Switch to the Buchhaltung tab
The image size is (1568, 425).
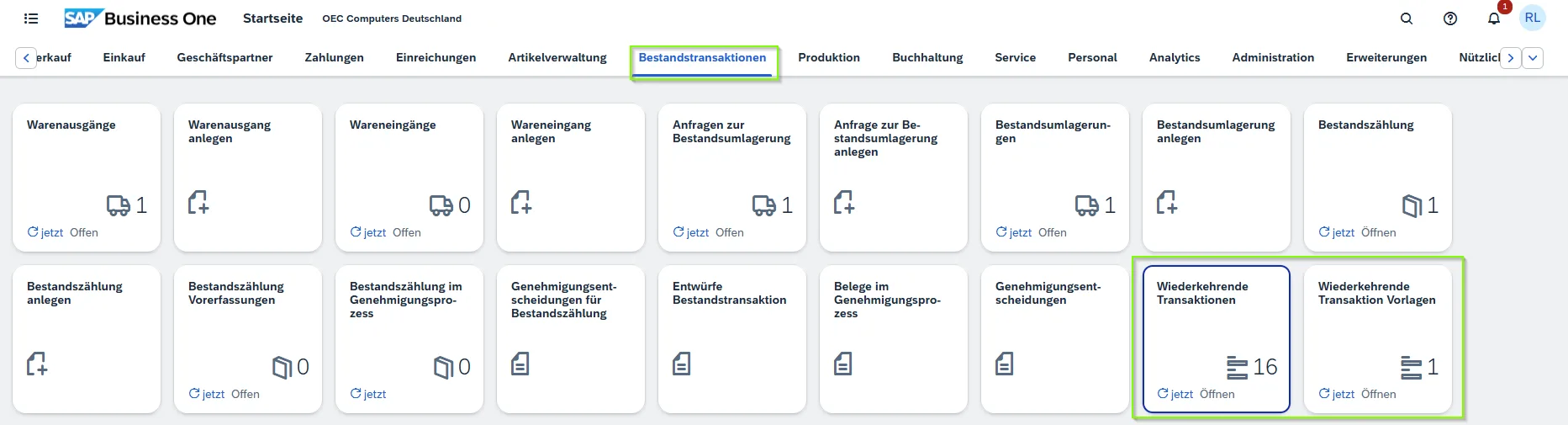tap(927, 57)
